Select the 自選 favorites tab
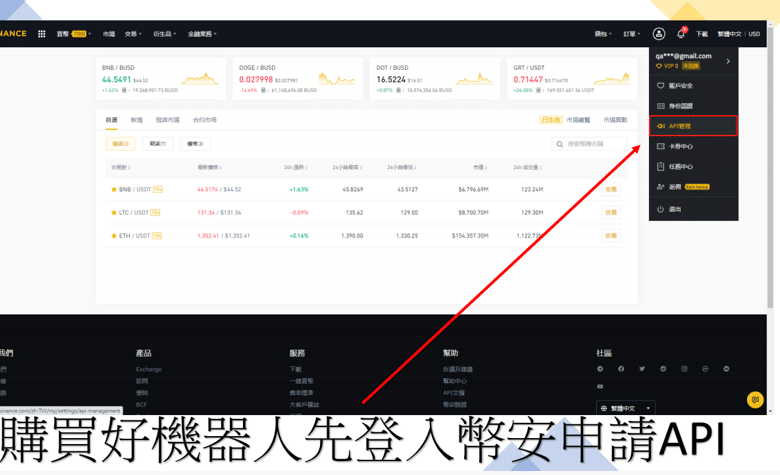Screen dimensions: 780x475 point(111,120)
